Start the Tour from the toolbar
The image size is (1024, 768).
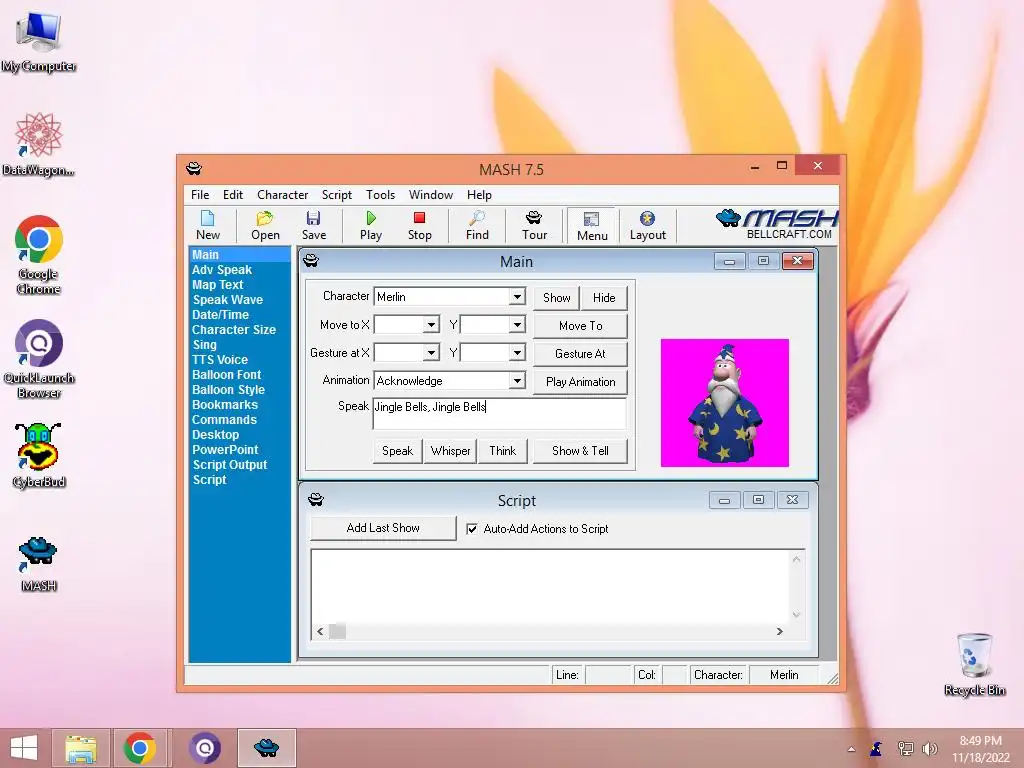point(534,225)
